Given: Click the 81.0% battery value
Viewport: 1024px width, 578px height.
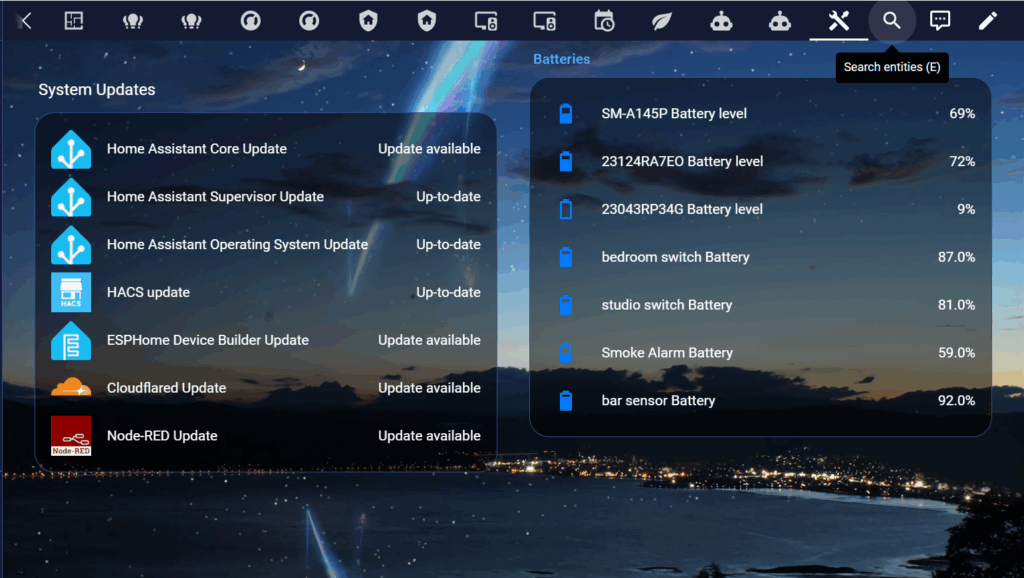Looking at the screenshot, I should 956,305.
